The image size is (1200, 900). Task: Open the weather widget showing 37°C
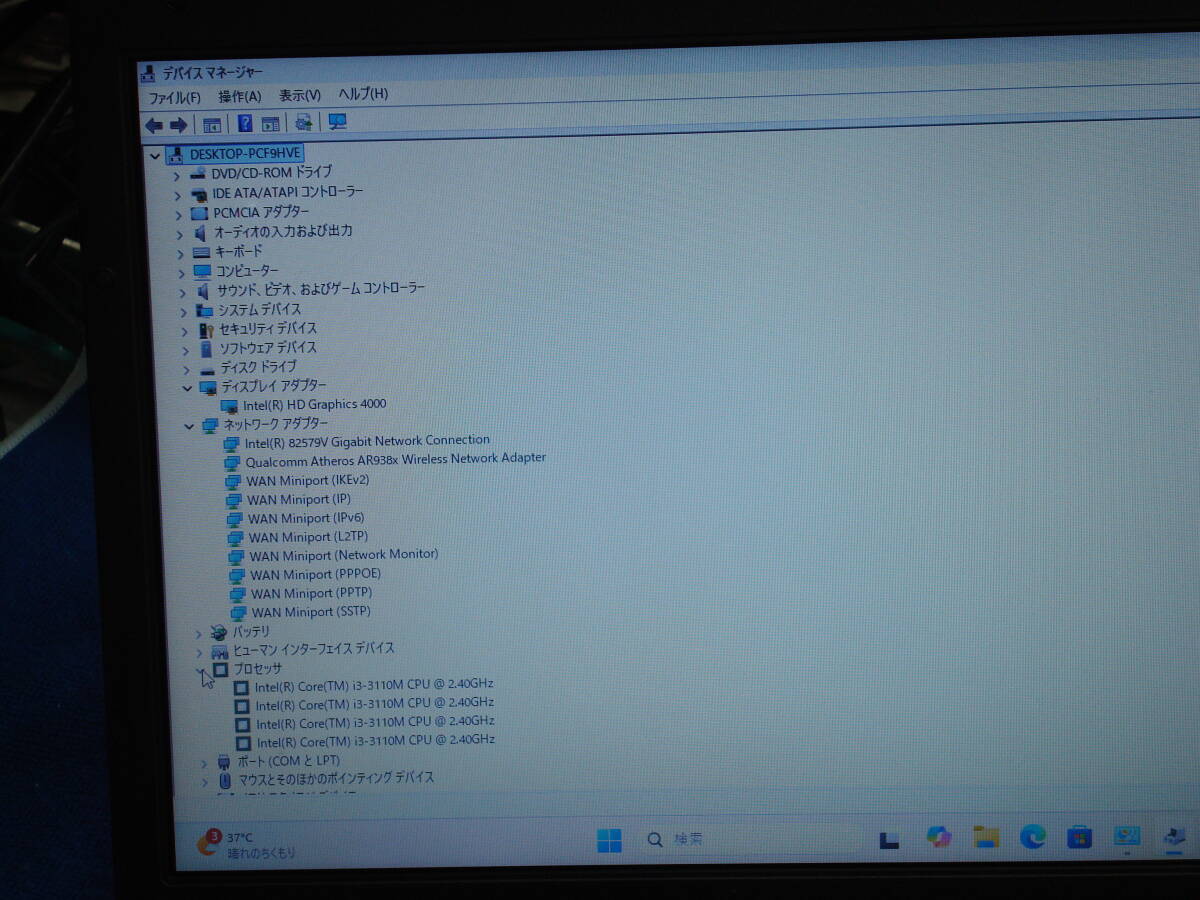tap(246, 845)
